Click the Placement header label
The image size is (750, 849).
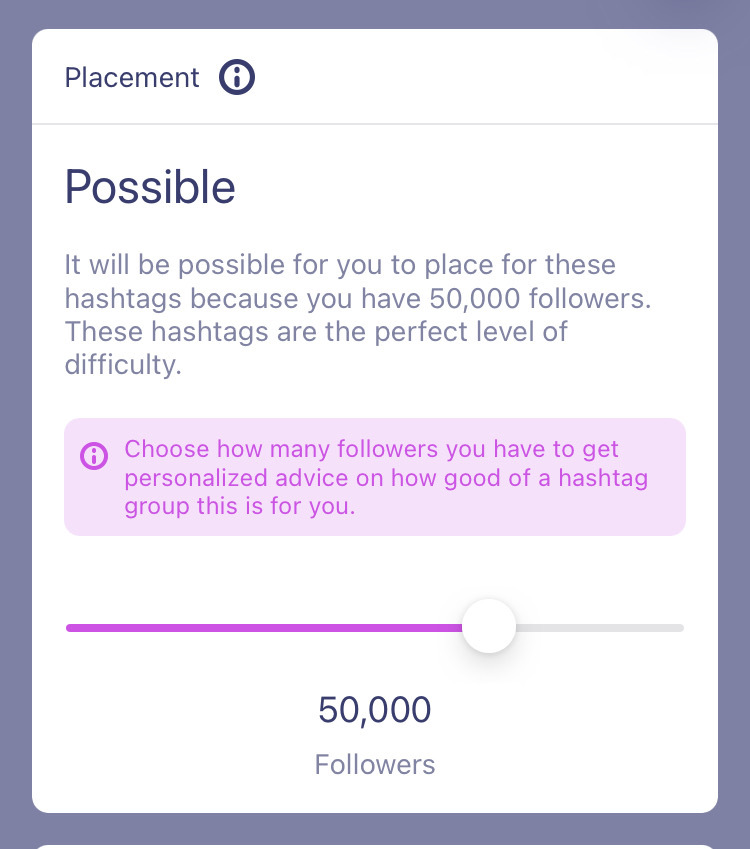tap(132, 77)
